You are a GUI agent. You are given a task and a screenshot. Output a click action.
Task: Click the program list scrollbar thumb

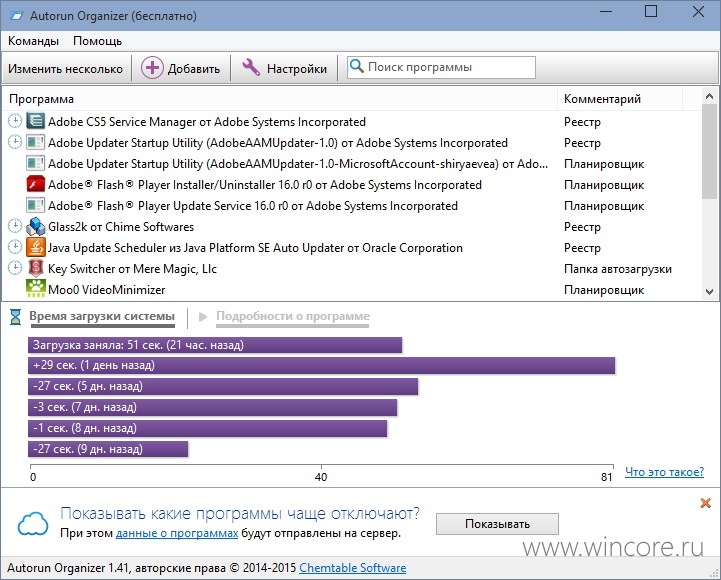pyautogui.click(x=709, y=151)
